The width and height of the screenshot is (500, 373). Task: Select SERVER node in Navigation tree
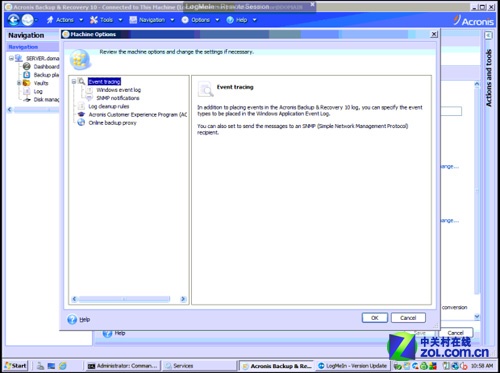click(x=42, y=58)
